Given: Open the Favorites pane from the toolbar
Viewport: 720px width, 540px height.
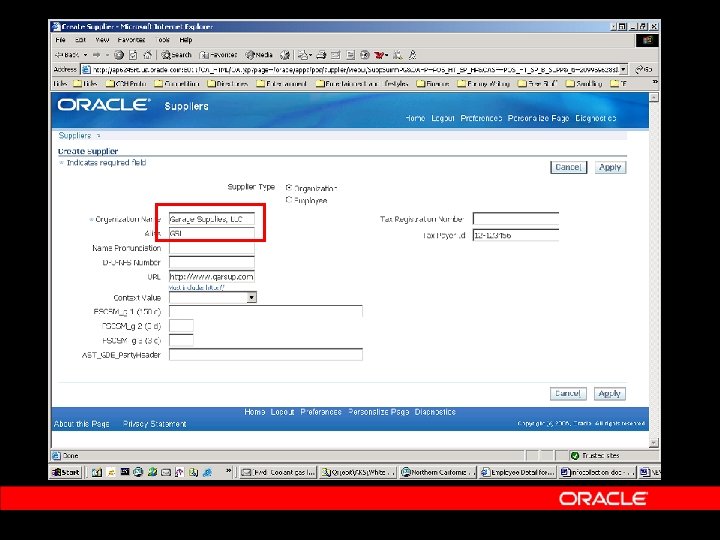Looking at the screenshot, I should click(218, 55).
